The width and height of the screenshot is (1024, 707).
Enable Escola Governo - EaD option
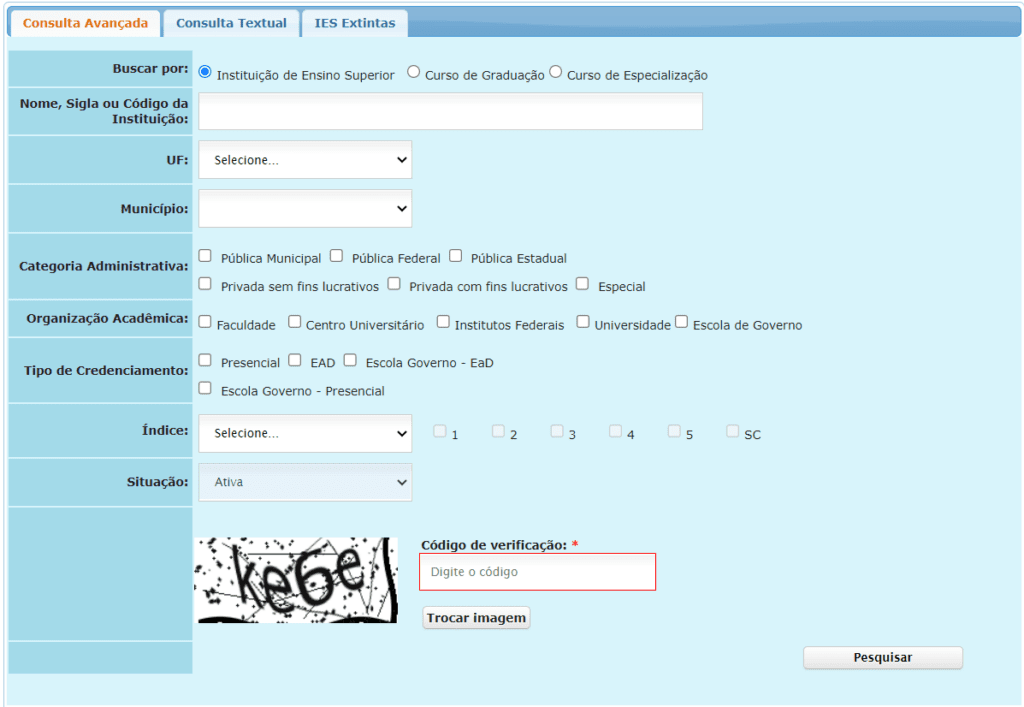350,360
